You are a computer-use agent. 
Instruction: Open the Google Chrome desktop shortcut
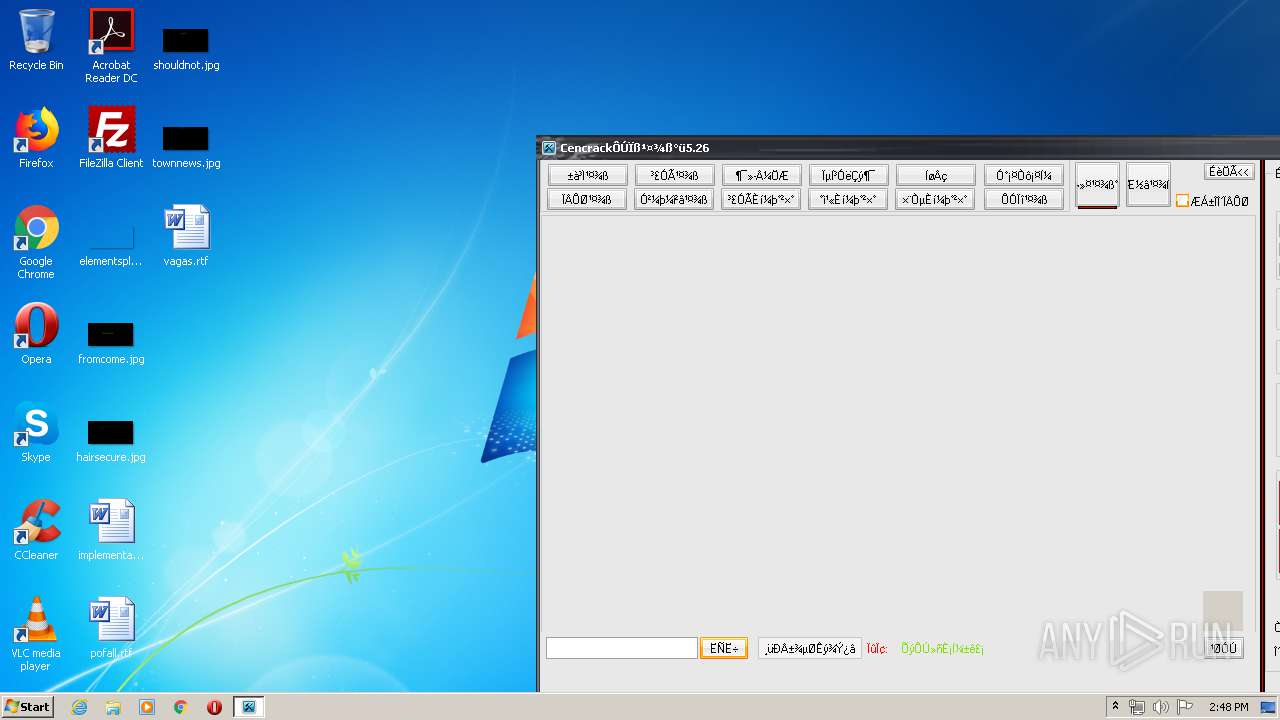[36, 242]
